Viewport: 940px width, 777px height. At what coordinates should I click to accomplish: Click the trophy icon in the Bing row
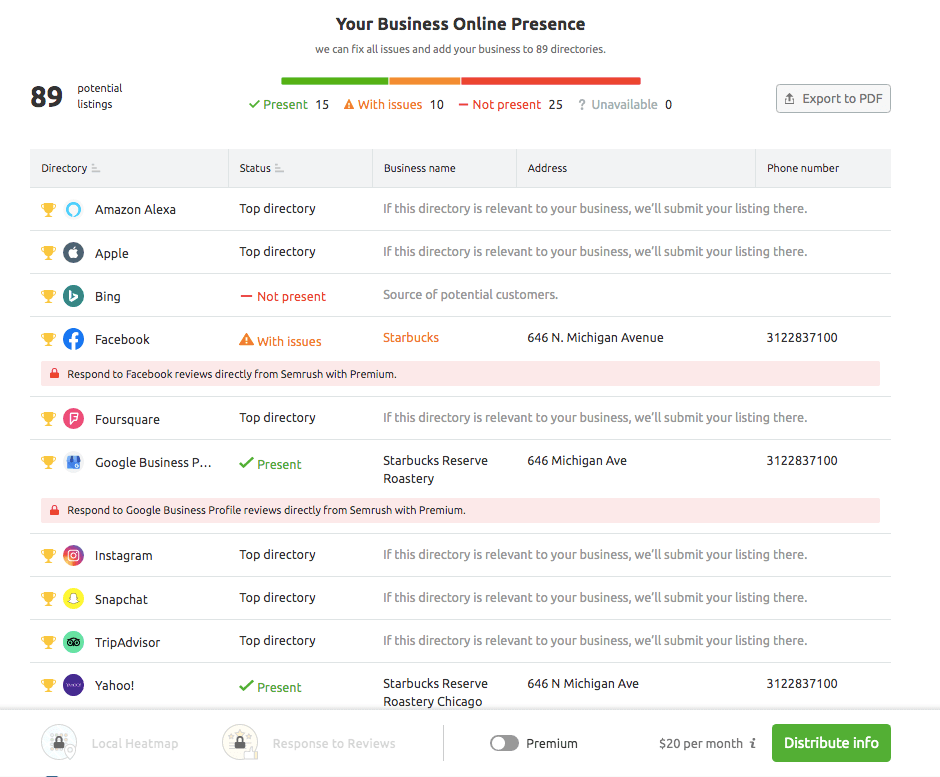click(48, 296)
